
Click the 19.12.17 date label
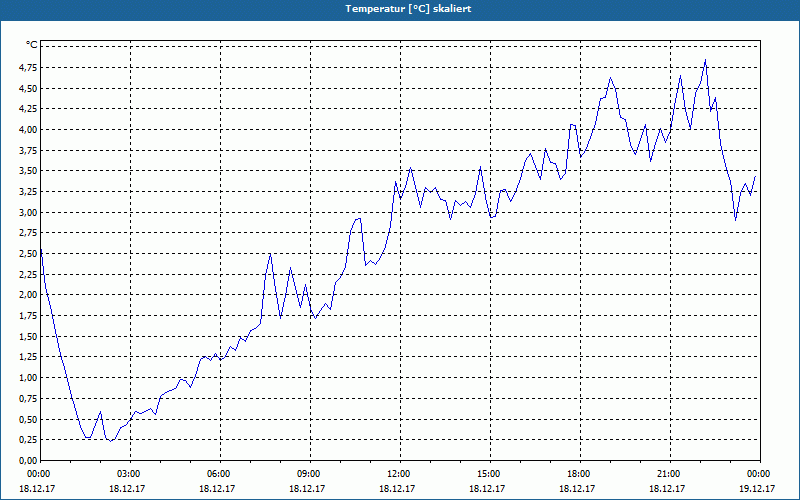757,488
